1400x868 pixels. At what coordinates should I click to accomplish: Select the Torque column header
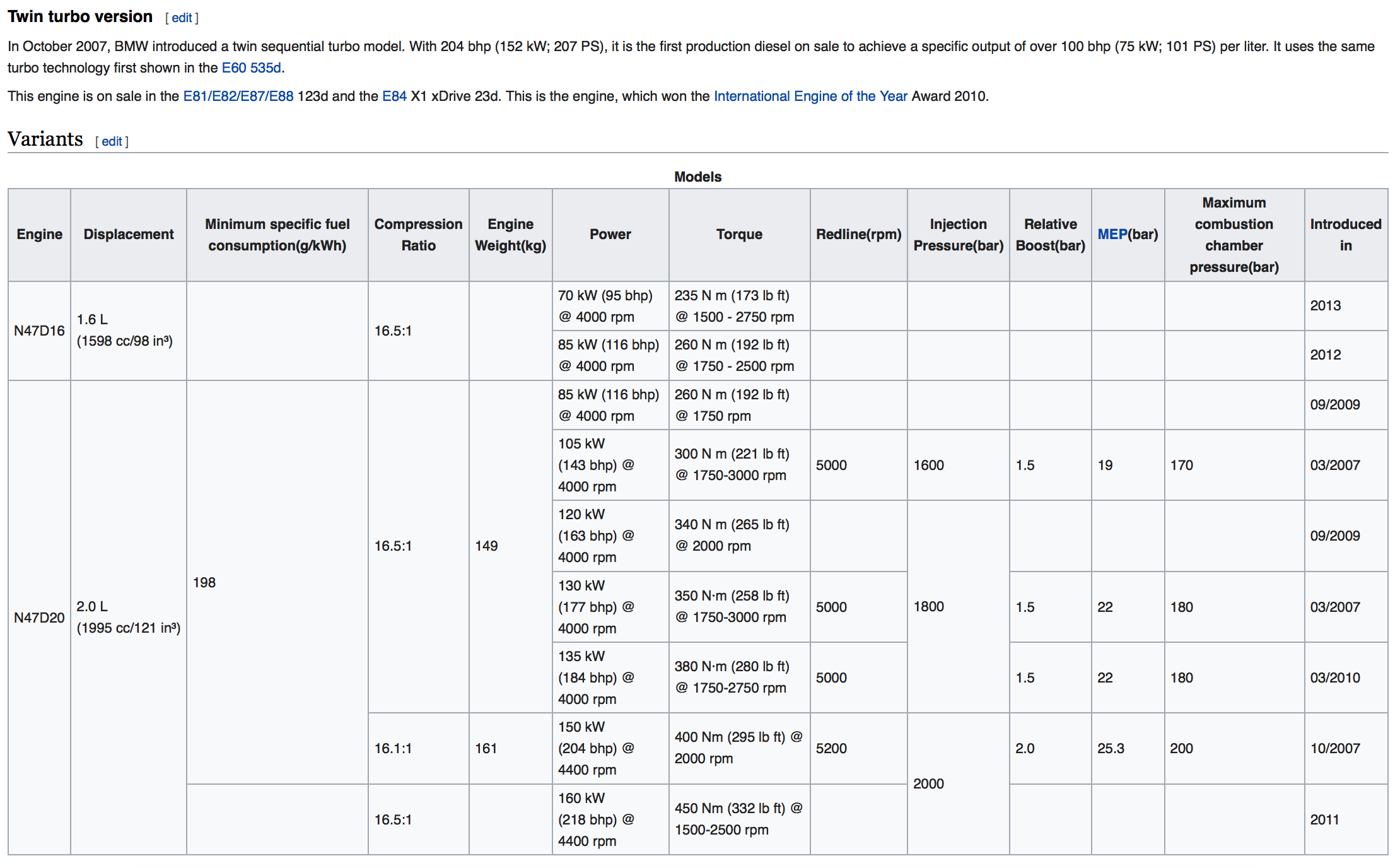point(739,235)
